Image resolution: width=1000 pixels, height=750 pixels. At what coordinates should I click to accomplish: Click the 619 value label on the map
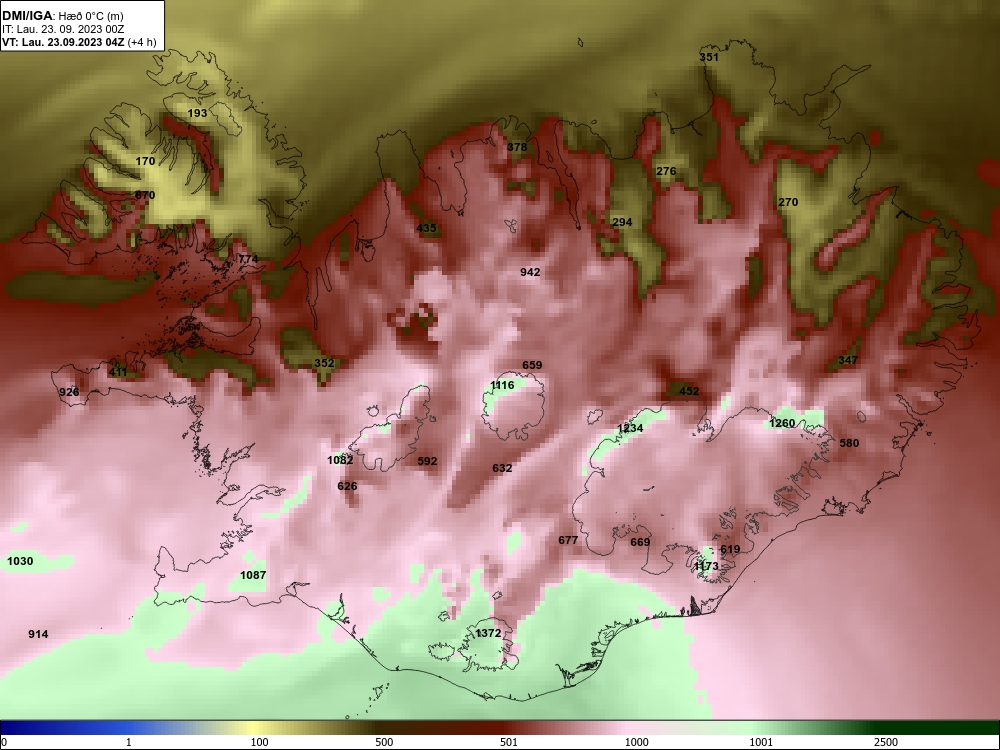[730, 549]
